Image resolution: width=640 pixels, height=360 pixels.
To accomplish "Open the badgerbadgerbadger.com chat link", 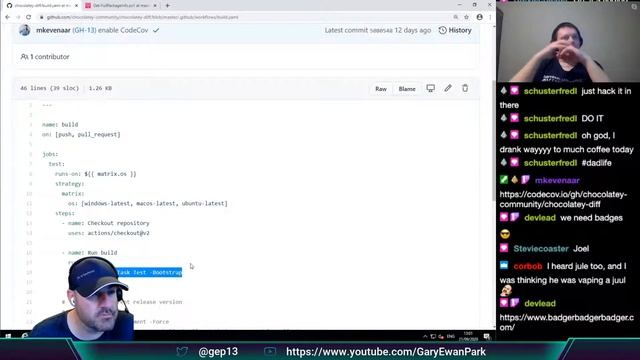I will pyautogui.click(x=567, y=322).
